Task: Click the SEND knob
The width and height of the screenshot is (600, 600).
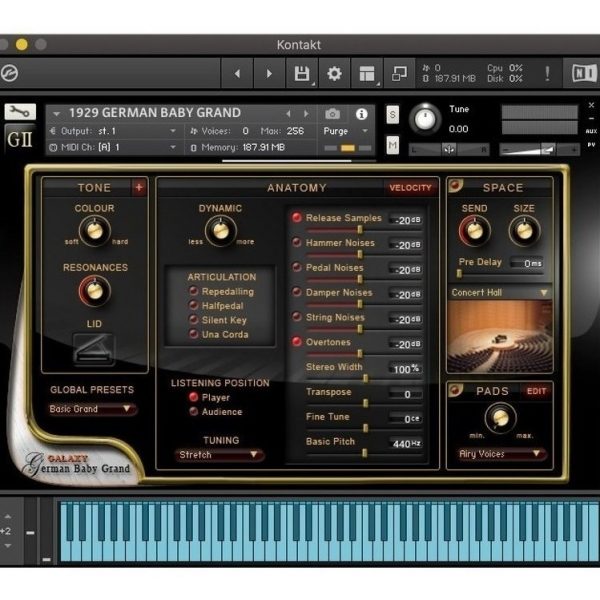Action: (475, 231)
